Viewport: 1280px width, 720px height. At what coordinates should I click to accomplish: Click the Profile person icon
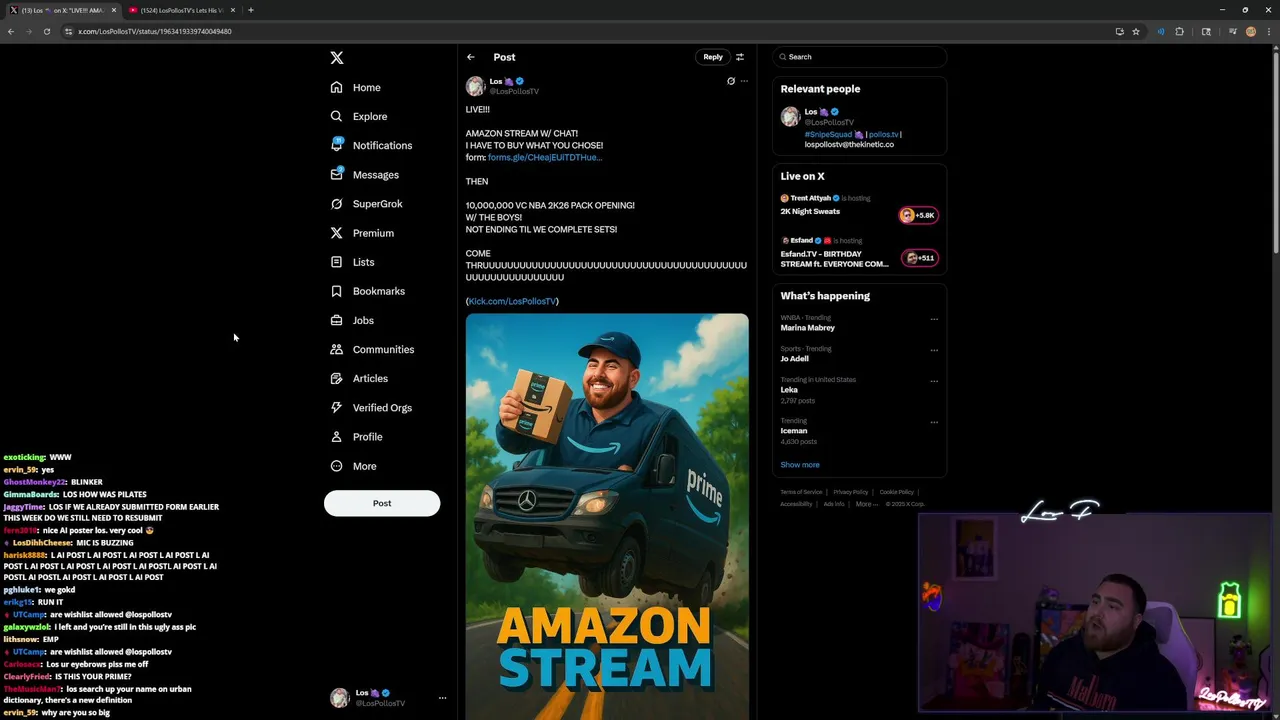337,437
